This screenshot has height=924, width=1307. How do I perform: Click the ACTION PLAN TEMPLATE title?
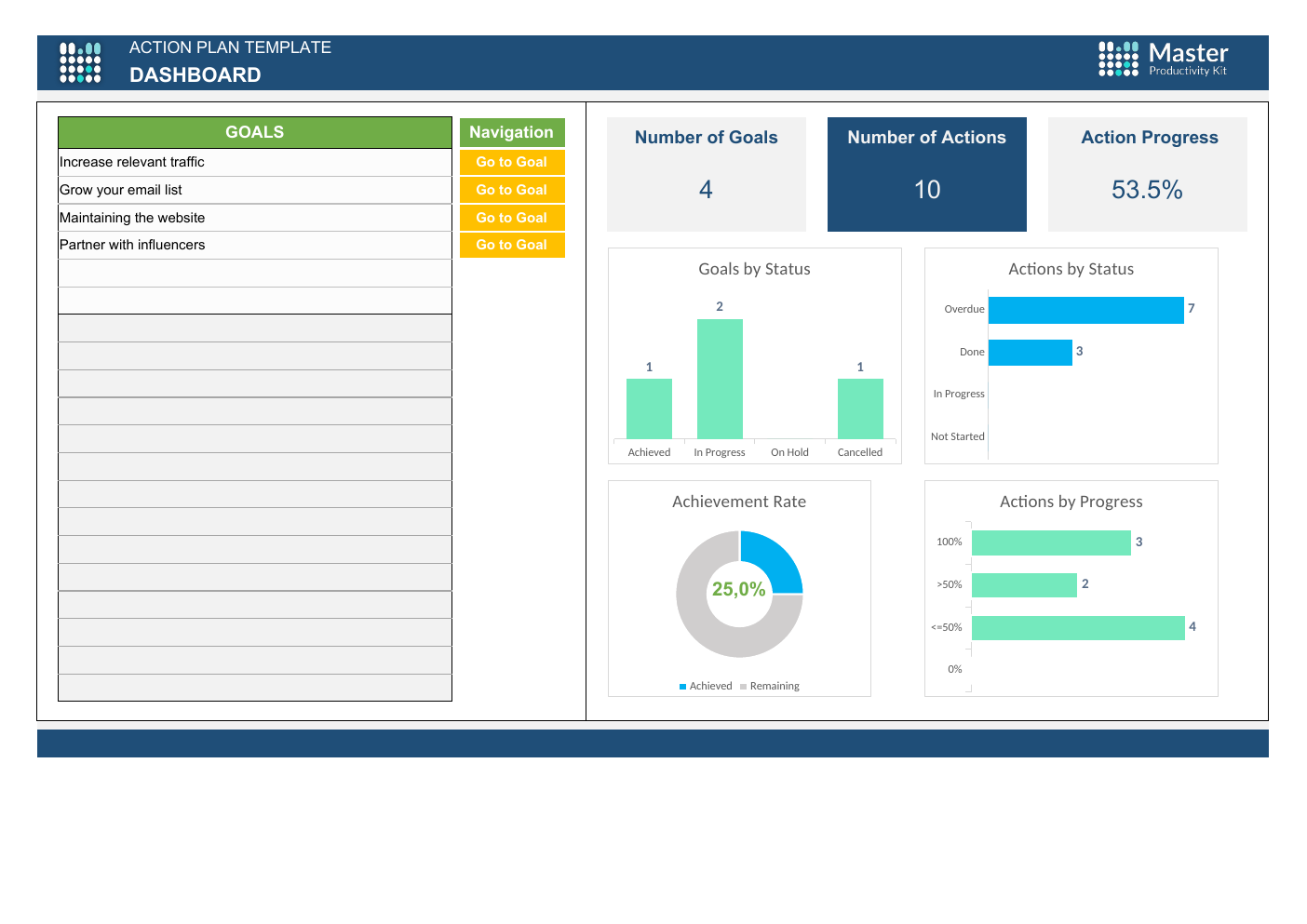point(230,47)
